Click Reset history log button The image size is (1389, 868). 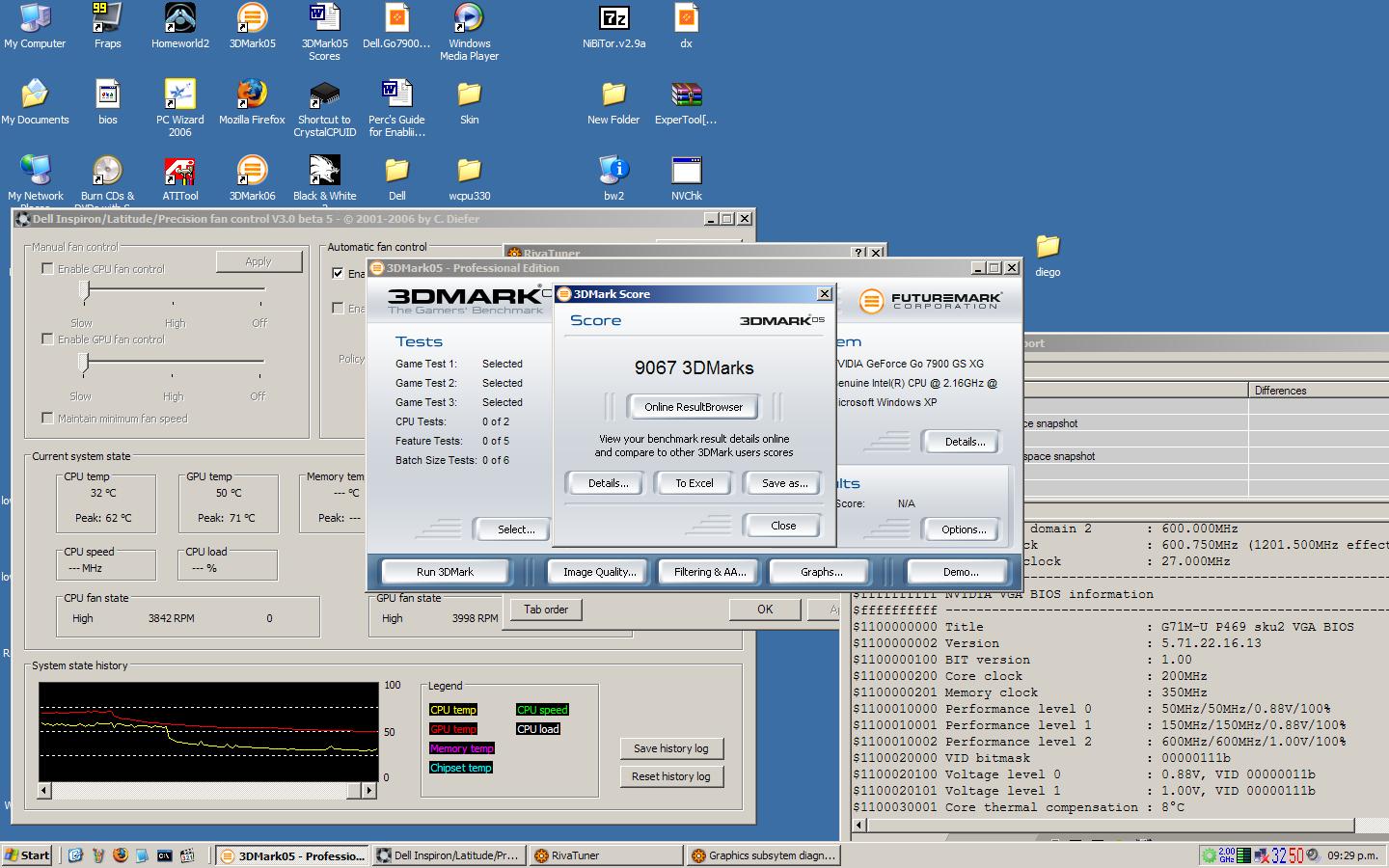[670, 776]
